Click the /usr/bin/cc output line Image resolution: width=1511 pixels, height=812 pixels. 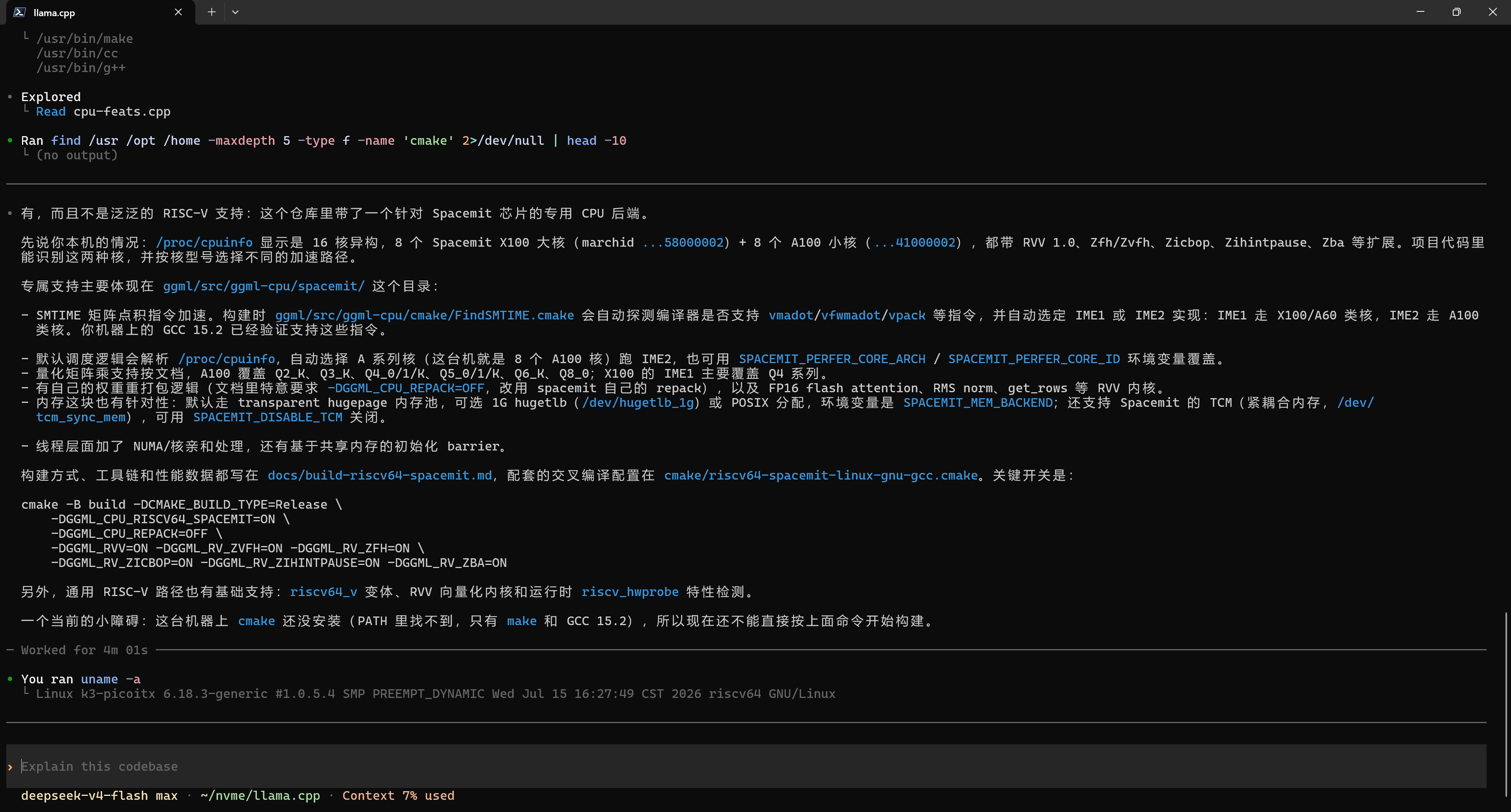tap(77, 54)
